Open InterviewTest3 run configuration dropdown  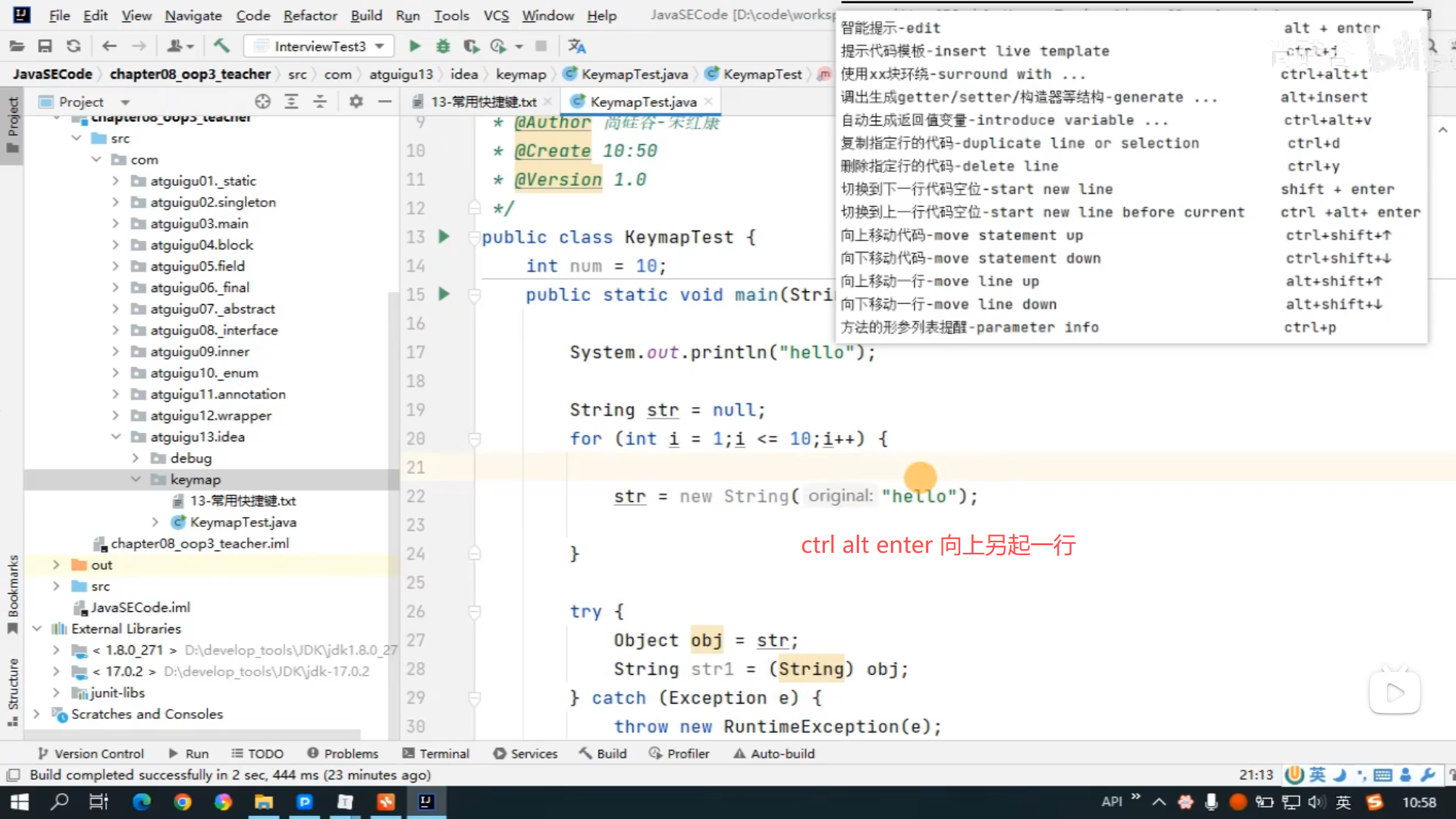tap(319, 46)
